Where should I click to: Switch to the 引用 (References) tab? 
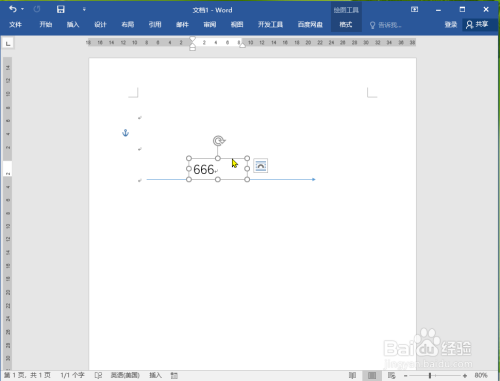point(155,24)
